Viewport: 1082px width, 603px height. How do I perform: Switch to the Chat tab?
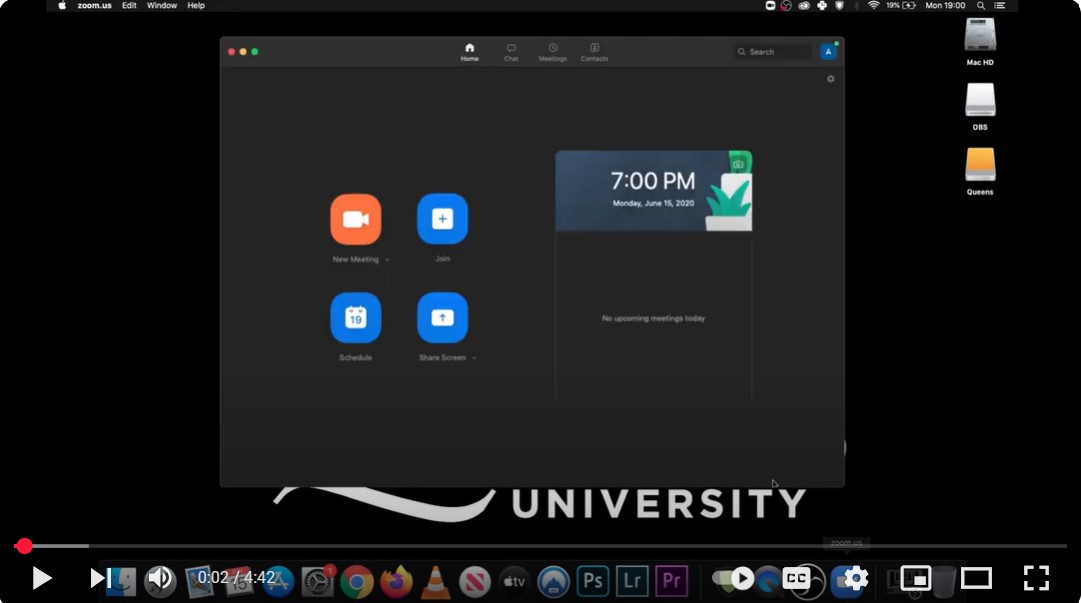coord(511,52)
